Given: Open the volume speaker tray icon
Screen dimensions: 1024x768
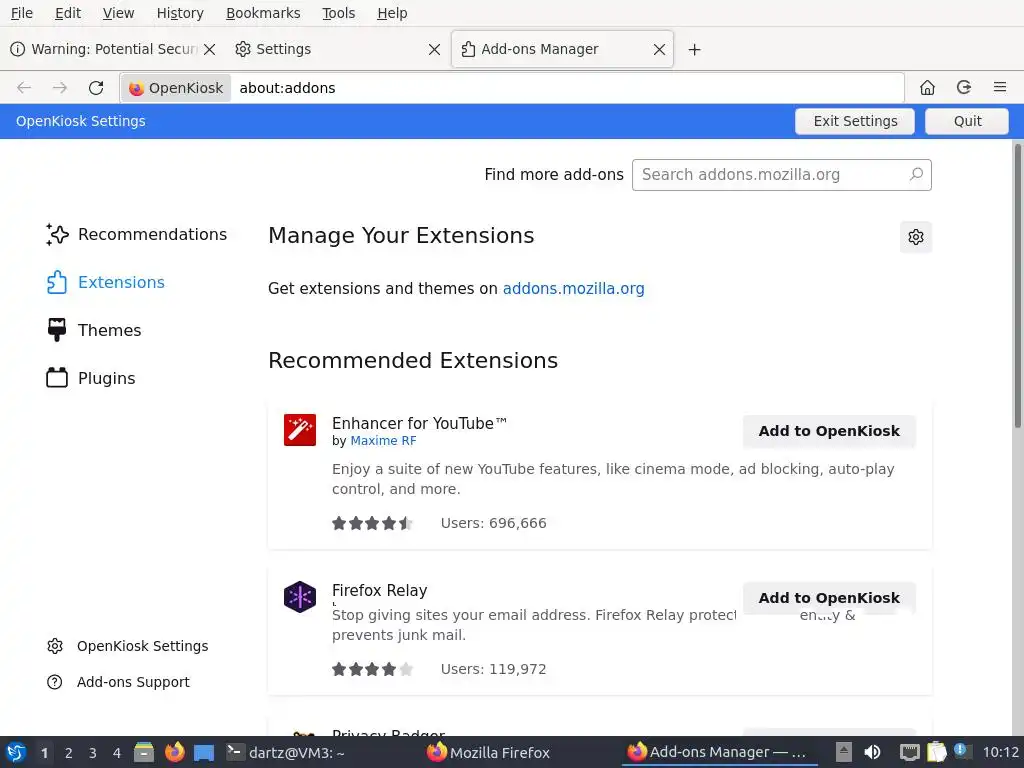Looking at the screenshot, I should tap(872, 752).
